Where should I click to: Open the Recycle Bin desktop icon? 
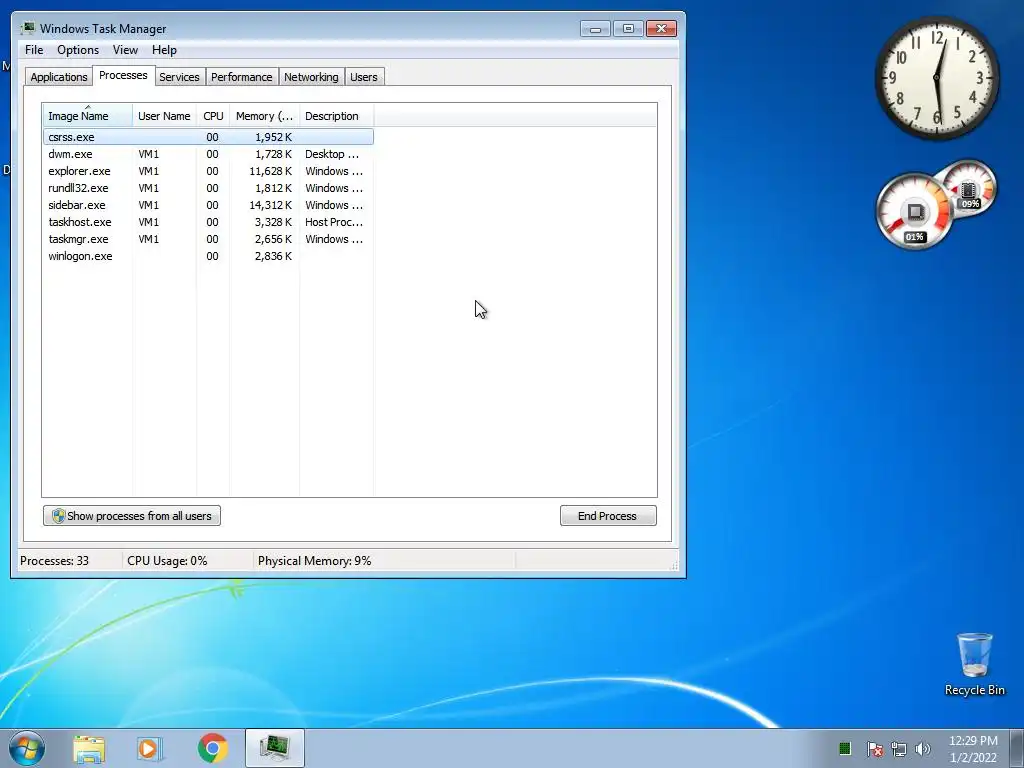point(974,664)
